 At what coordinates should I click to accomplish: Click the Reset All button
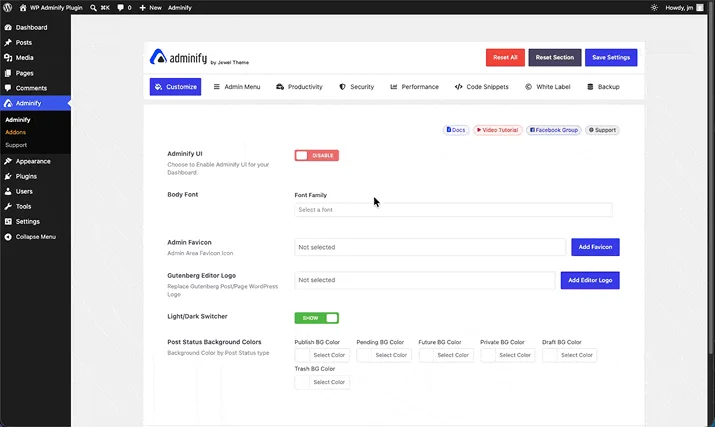(x=505, y=57)
